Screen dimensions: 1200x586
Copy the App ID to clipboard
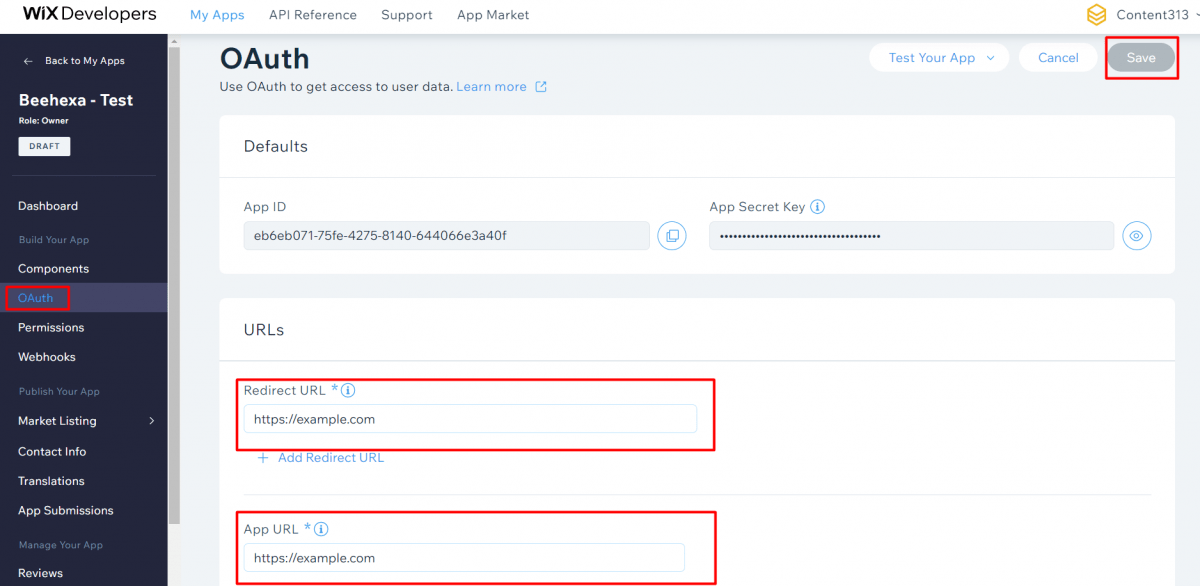tap(672, 236)
